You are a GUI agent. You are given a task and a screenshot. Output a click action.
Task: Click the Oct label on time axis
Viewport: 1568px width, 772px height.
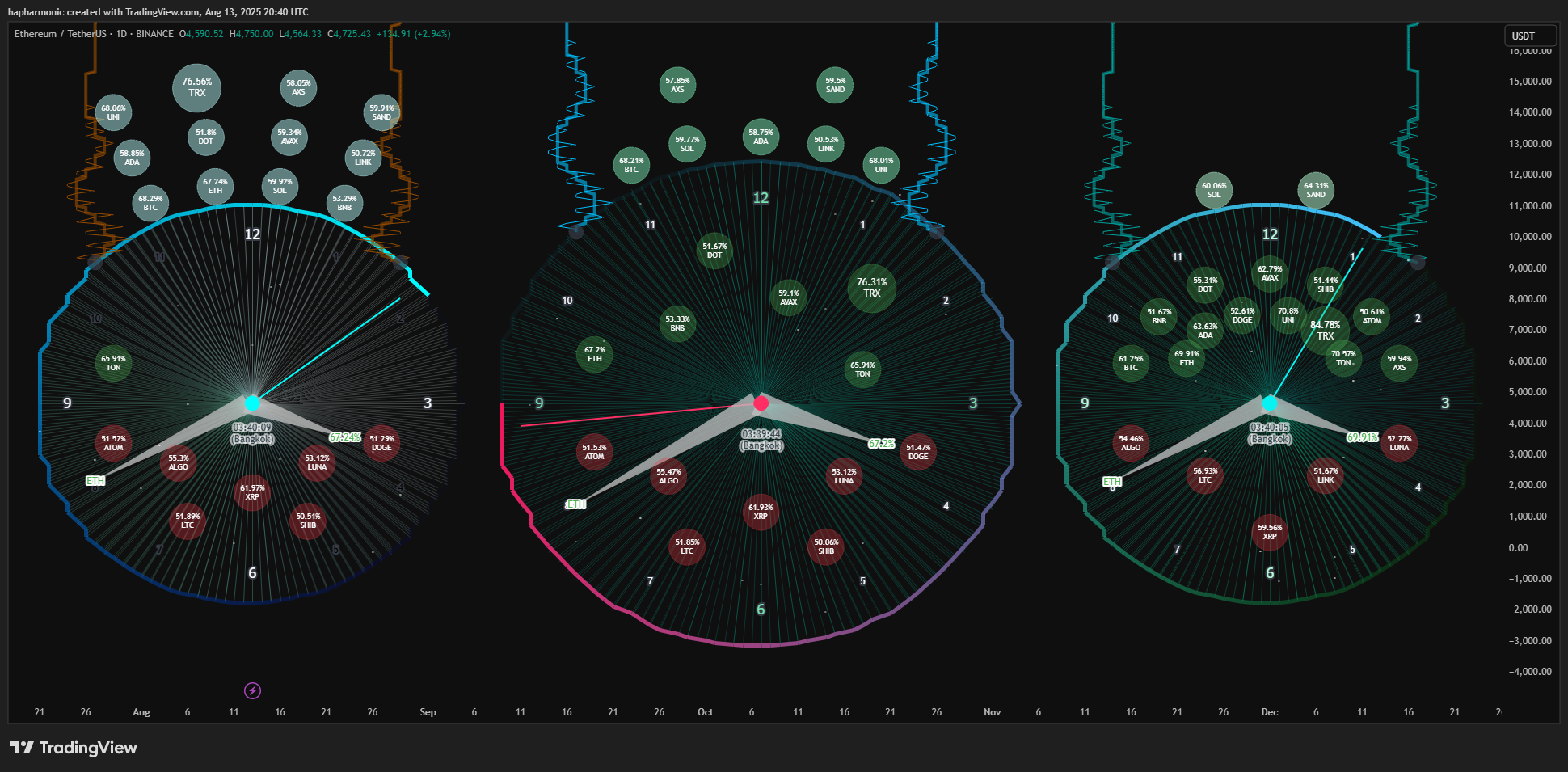705,712
